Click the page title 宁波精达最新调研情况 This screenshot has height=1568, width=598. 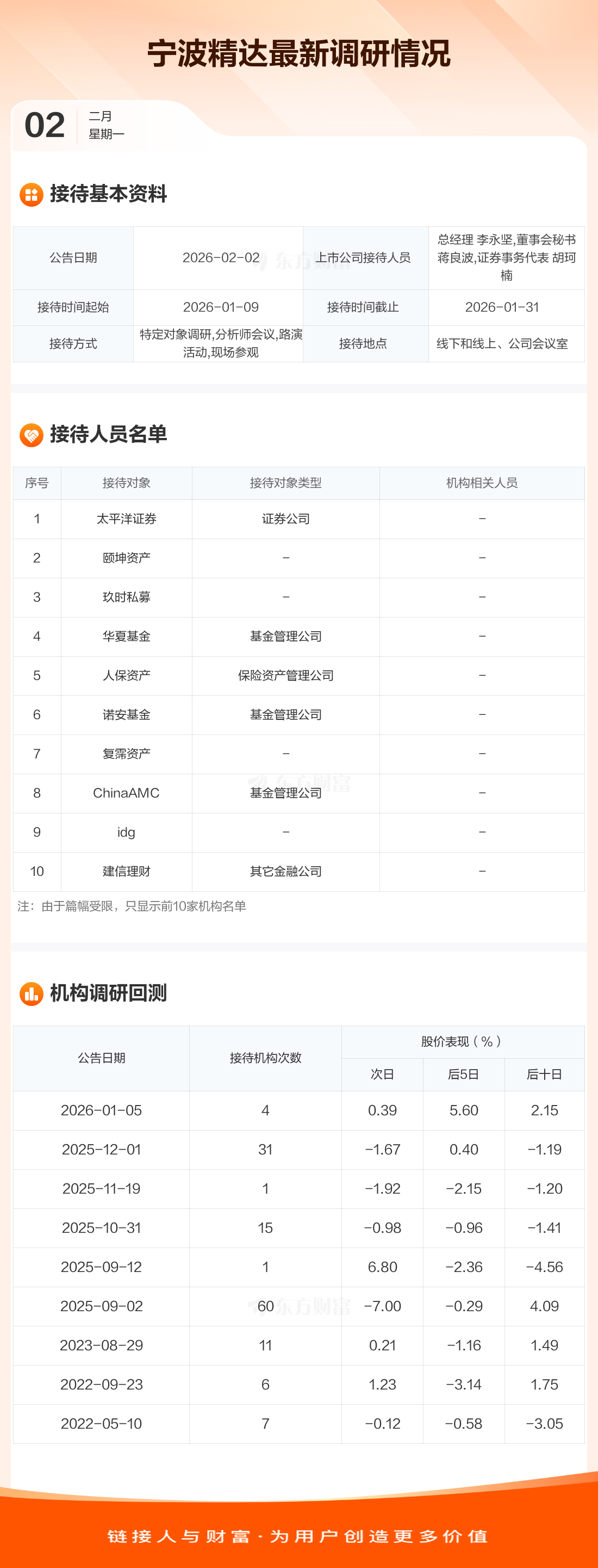tap(298, 53)
